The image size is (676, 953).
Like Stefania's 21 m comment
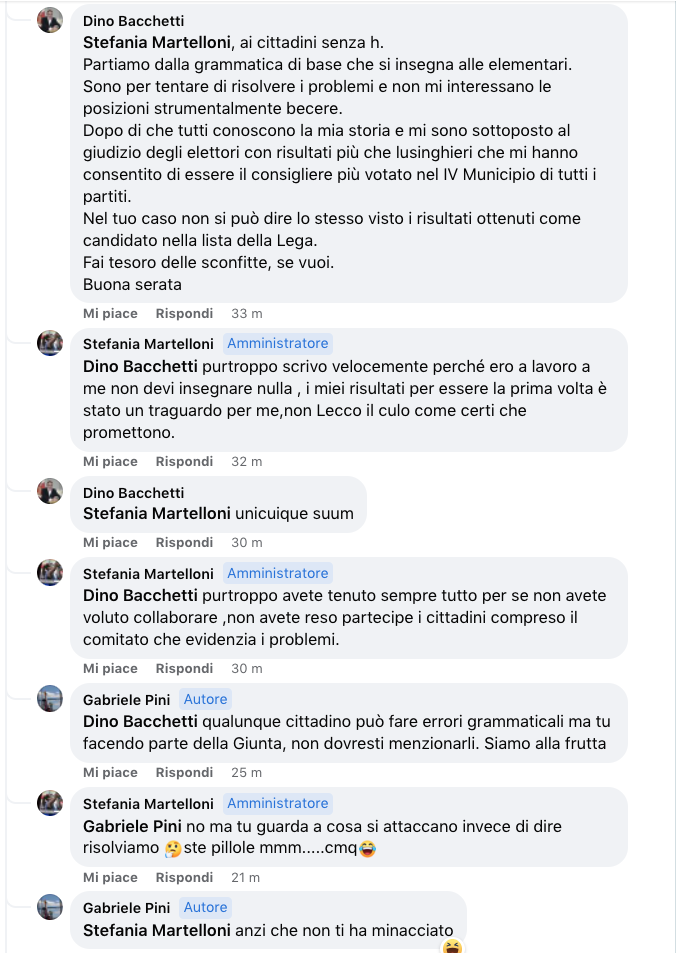(110, 877)
